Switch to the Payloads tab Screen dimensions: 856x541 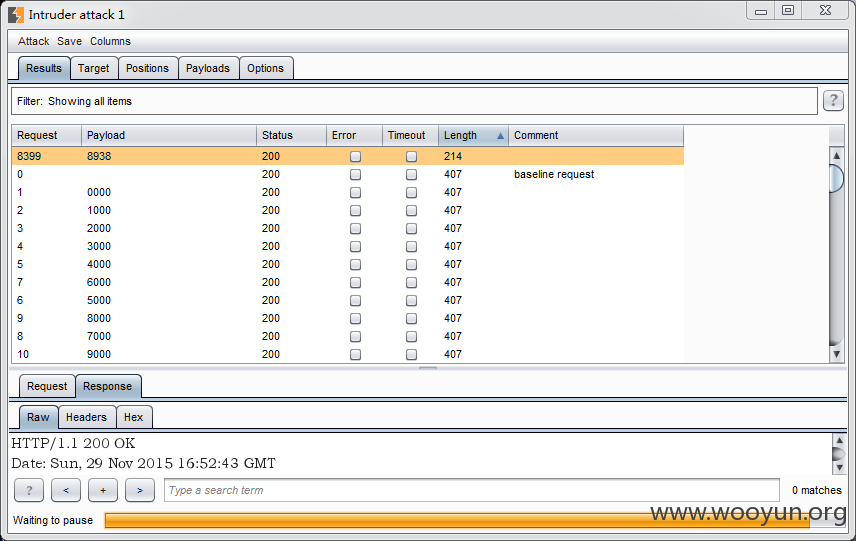pyautogui.click(x=207, y=68)
